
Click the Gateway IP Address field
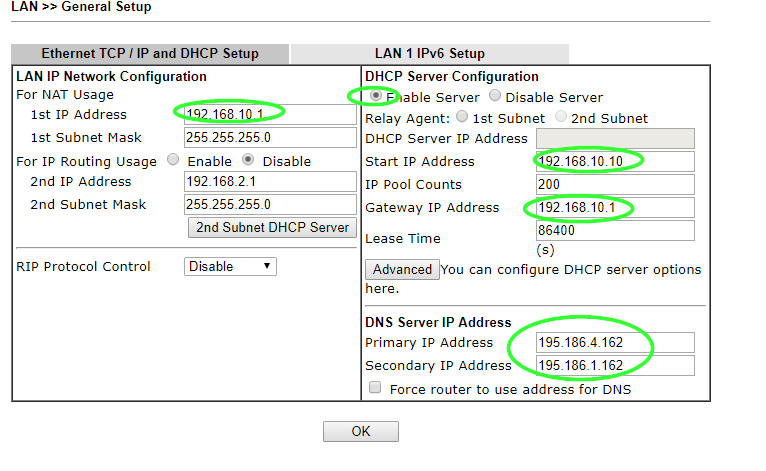(614, 207)
